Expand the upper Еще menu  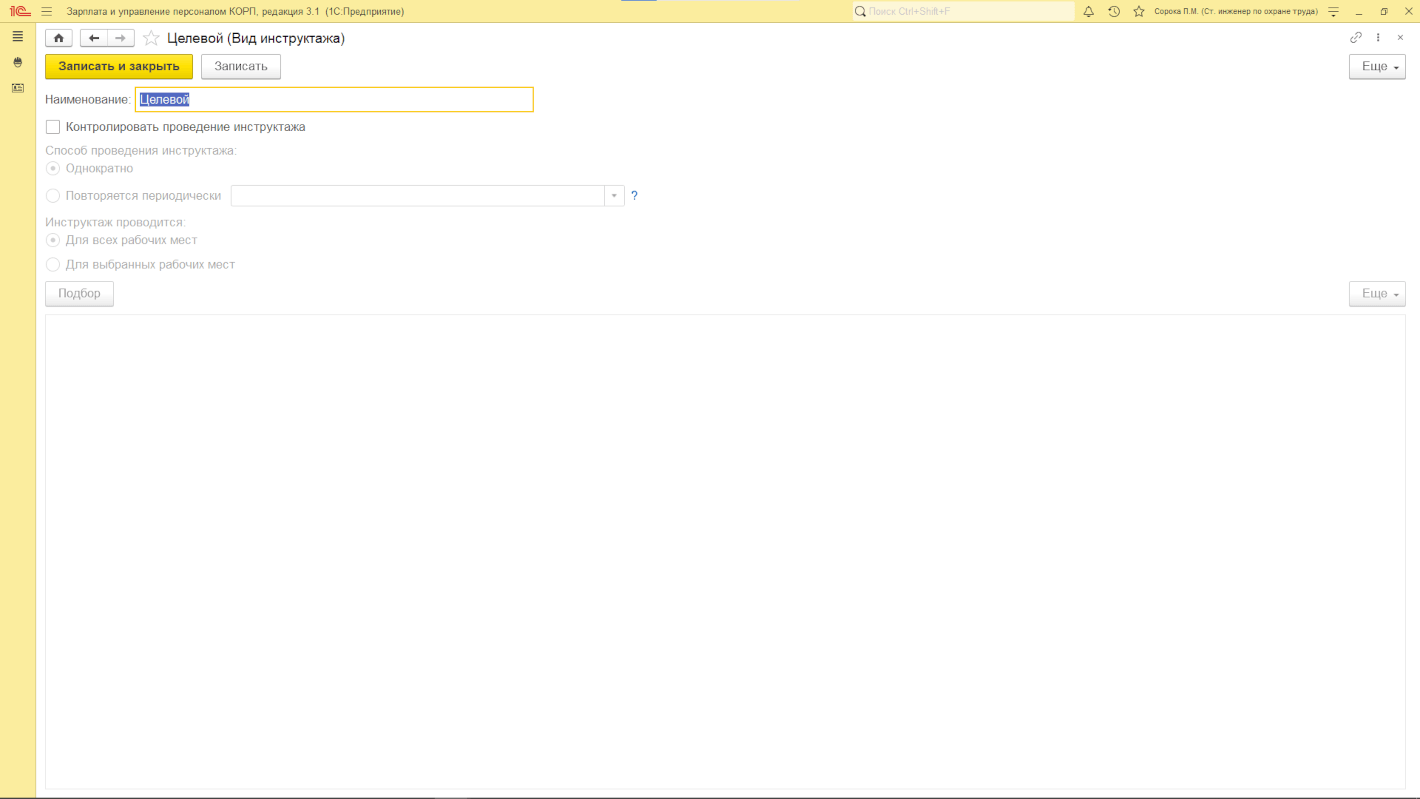[1377, 66]
